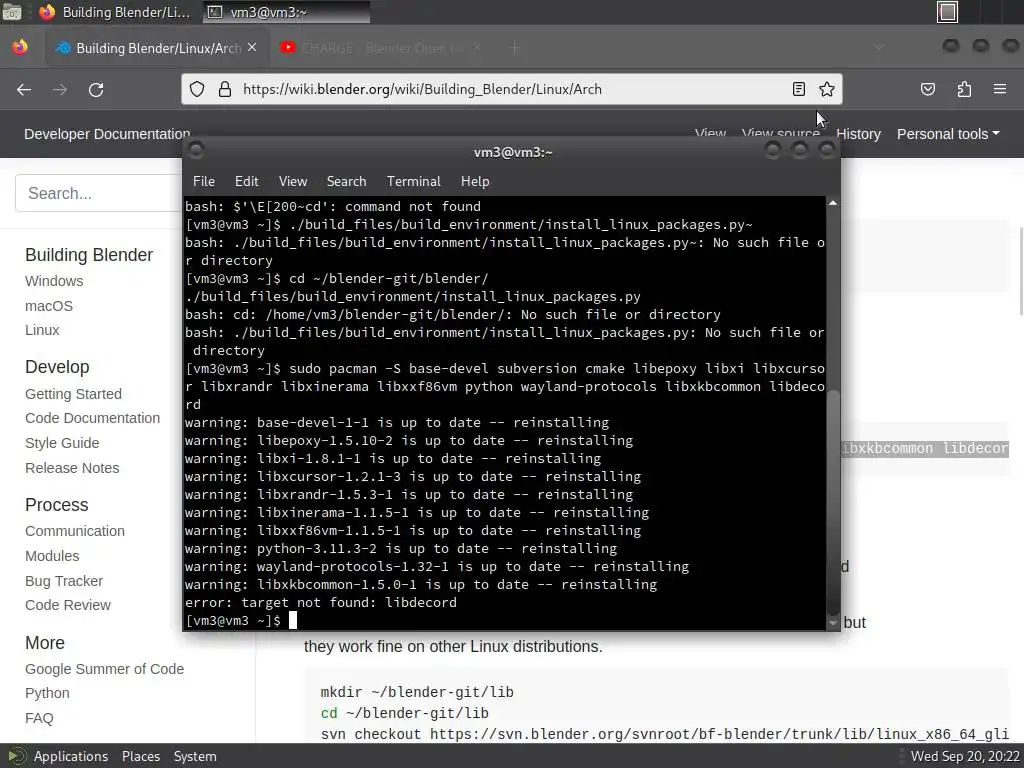Select vm3@vm3:~ taskbar window entry
This screenshot has width=1024, height=768.
point(287,12)
